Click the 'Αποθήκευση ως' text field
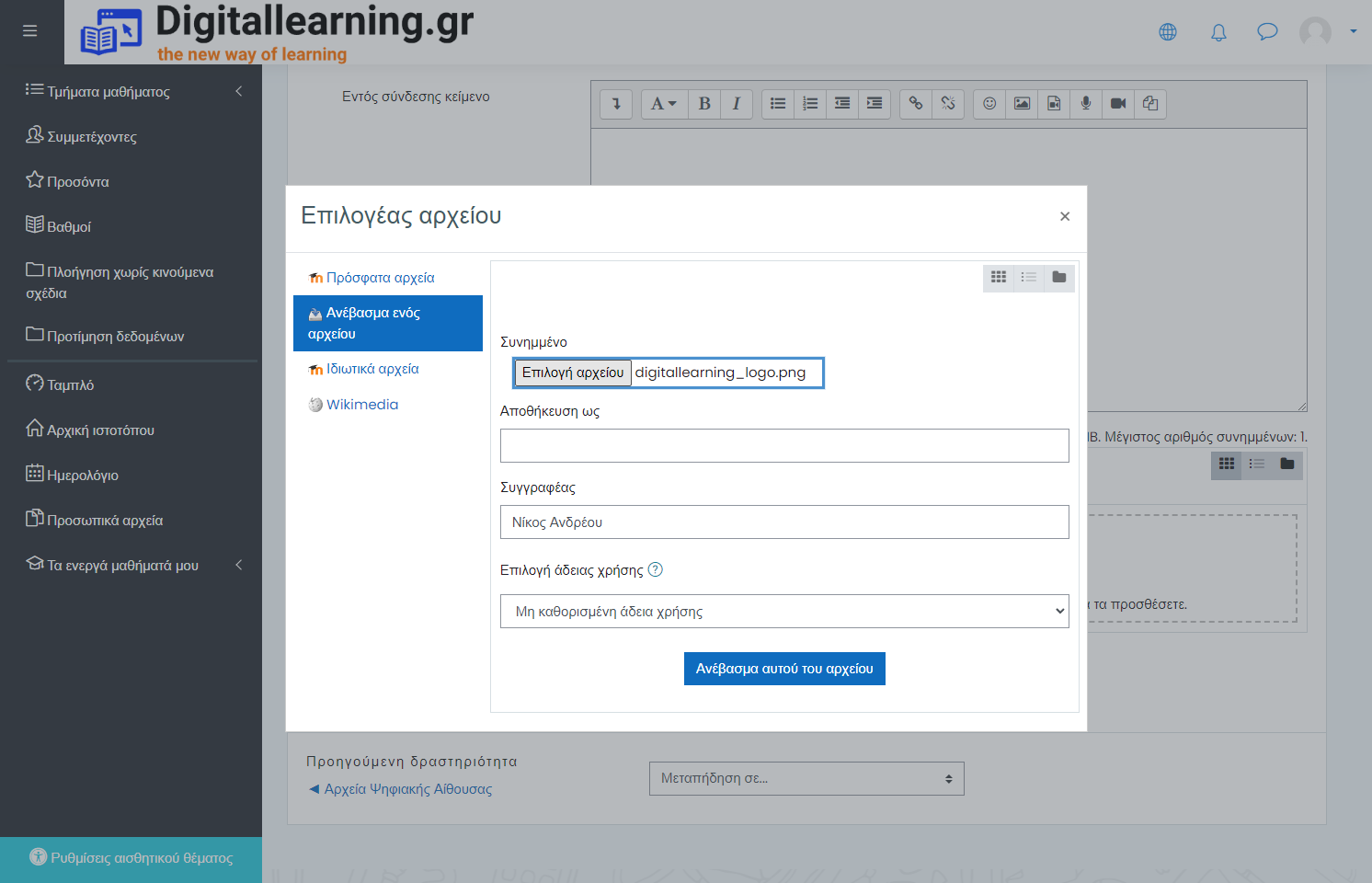Screen dimensions: 1372x883 click(784, 446)
